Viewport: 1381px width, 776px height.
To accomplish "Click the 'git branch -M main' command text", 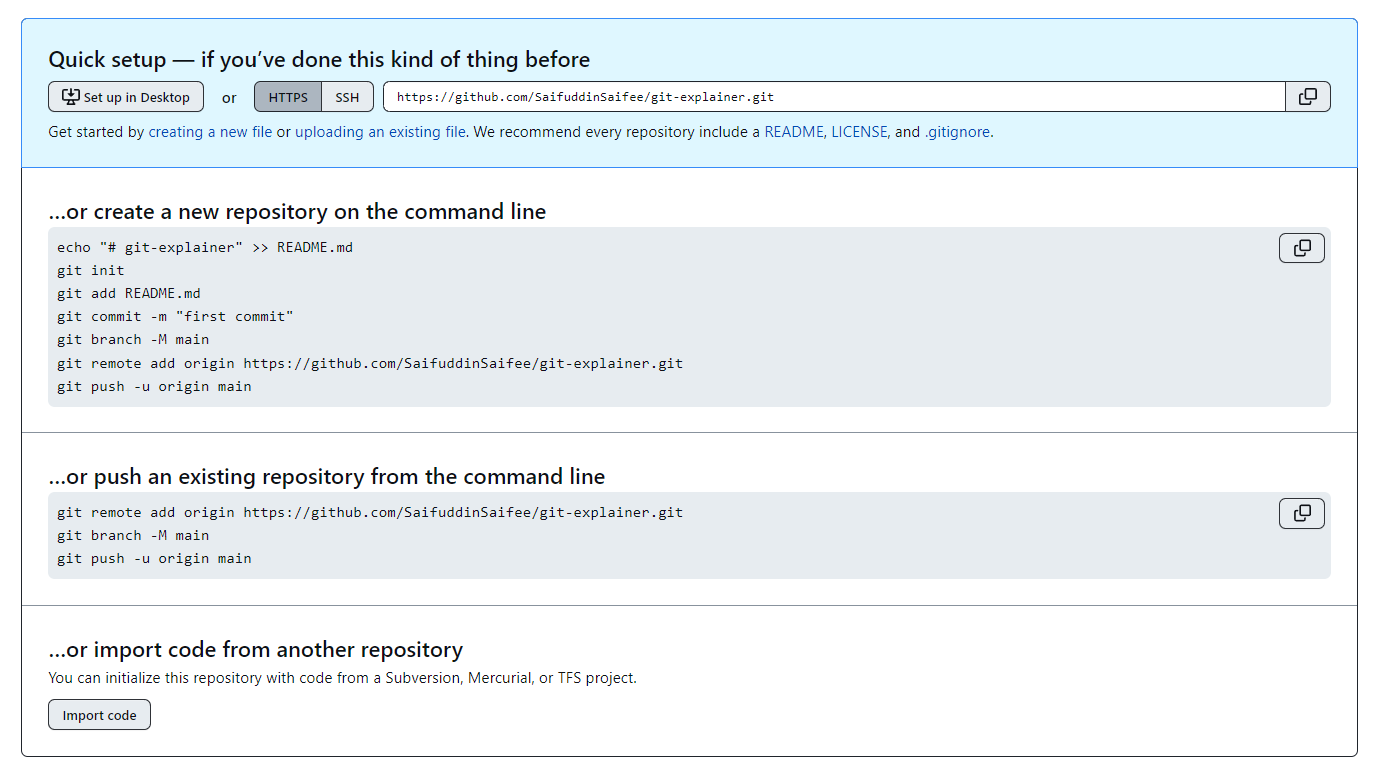I will click(x=132, y=339).
